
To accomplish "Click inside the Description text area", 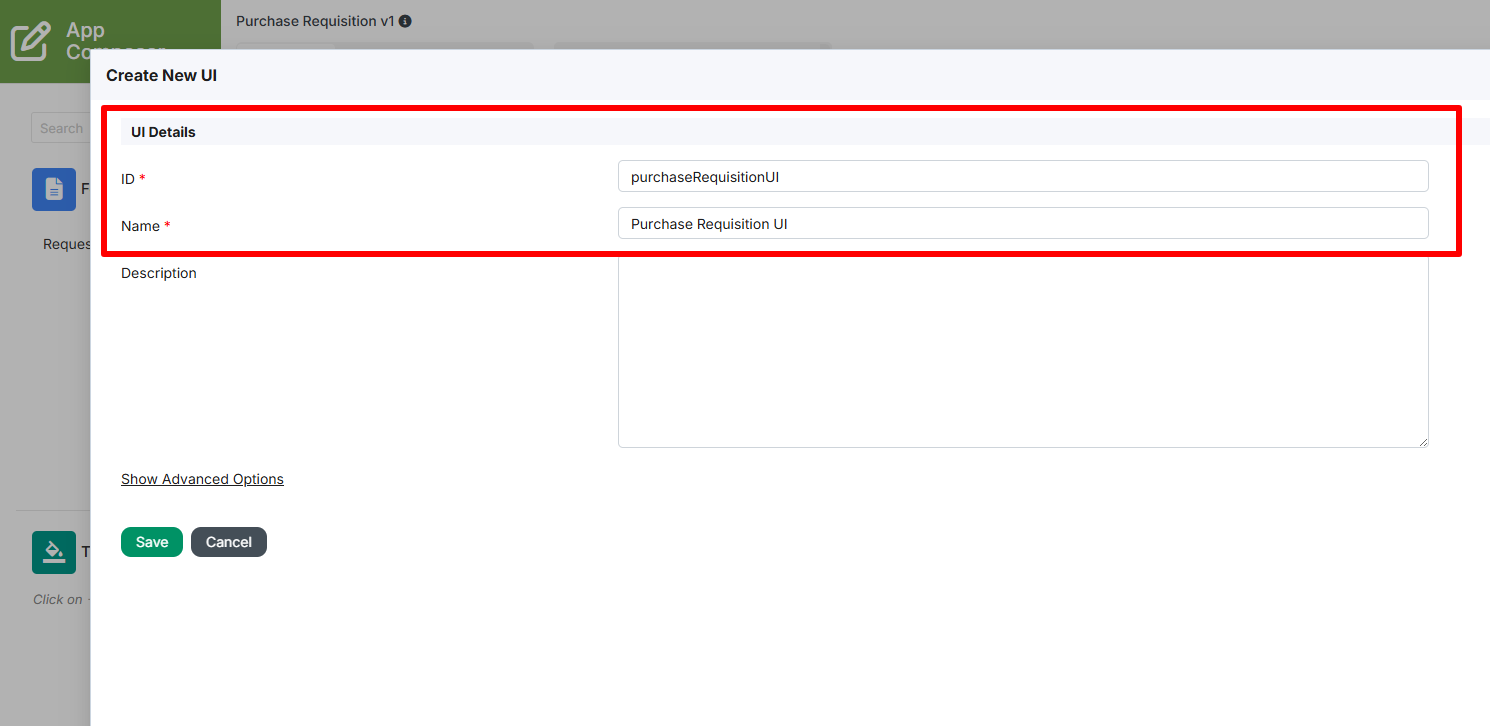I will tap(1023, 350).
